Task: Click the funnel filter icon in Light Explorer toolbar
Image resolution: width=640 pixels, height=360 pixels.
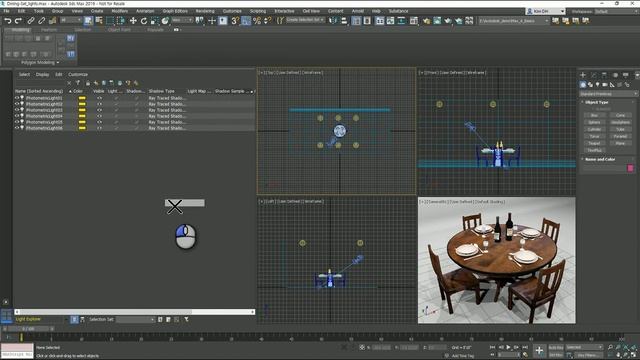Action: [x=78, y=83]
